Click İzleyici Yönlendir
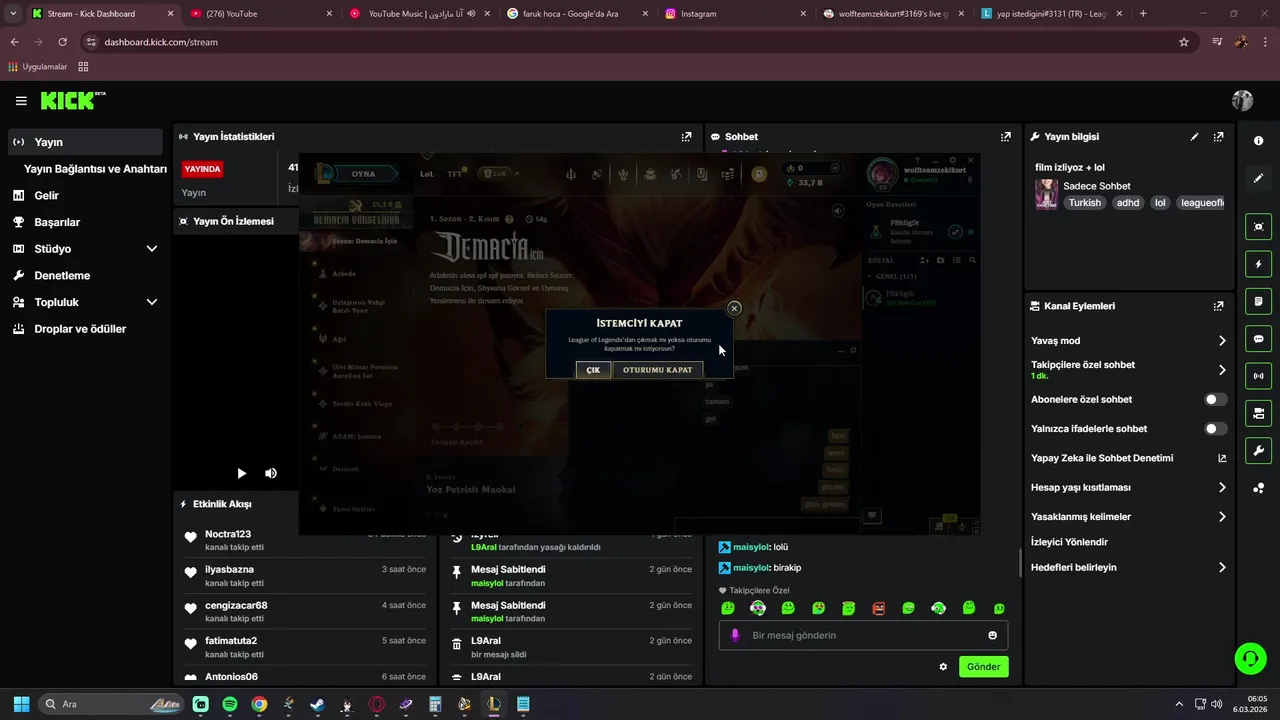 pyautogui.click(x=1069, y=542)
